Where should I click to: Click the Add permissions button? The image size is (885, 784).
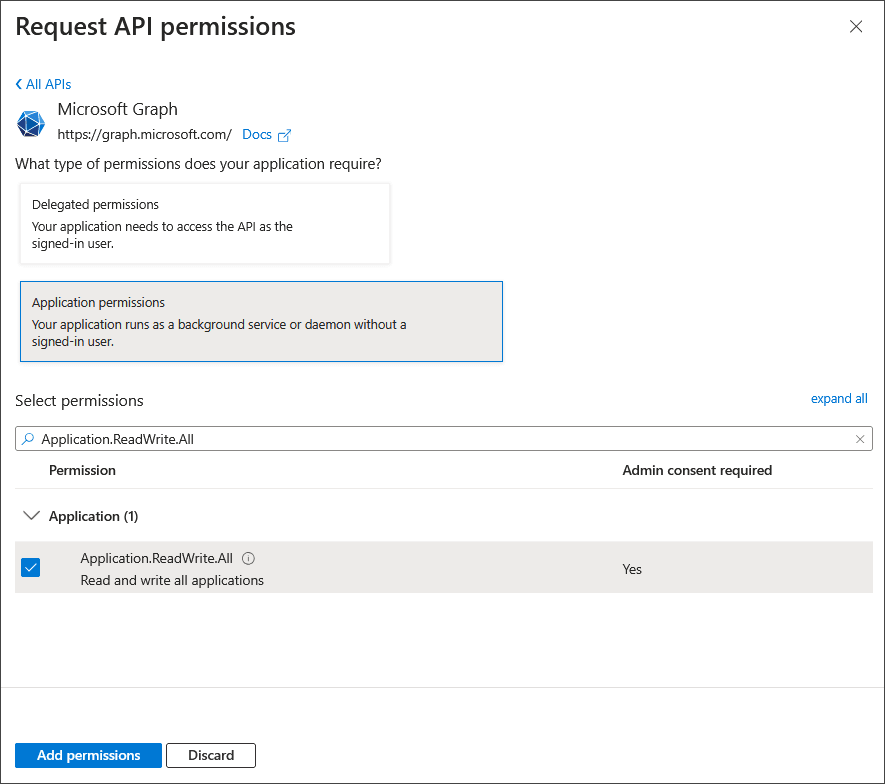[x=88, y=755]
